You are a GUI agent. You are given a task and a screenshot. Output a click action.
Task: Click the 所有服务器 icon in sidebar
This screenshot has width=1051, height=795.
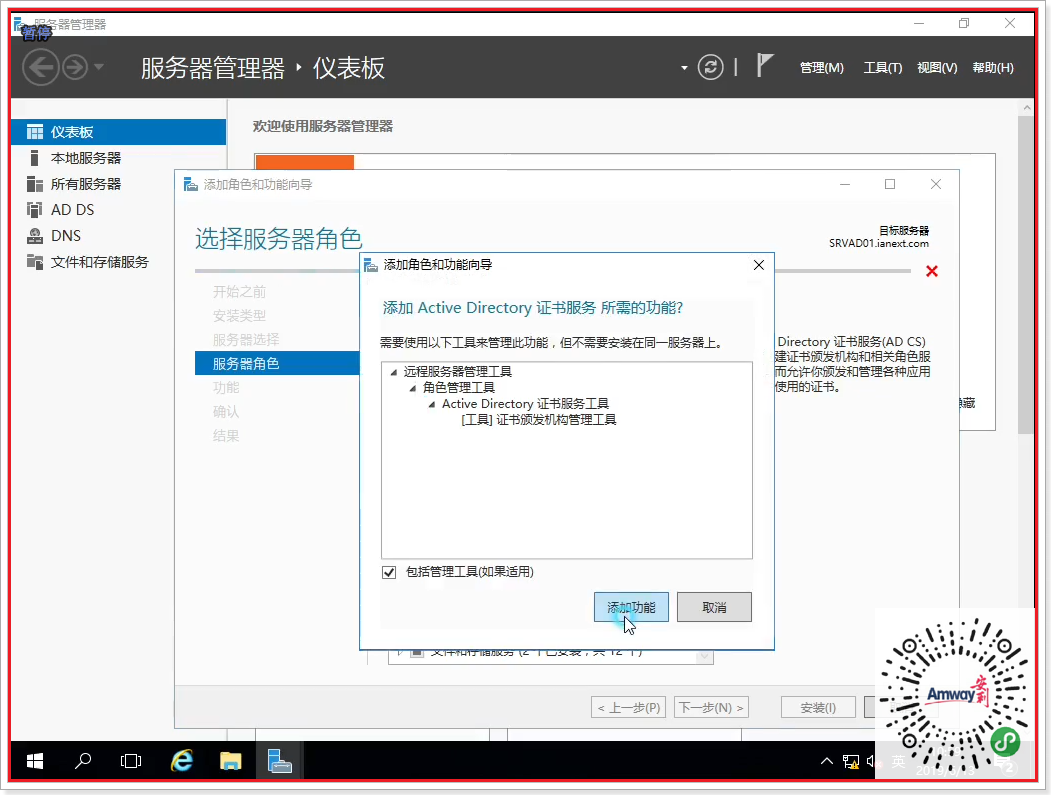[34, 184]
